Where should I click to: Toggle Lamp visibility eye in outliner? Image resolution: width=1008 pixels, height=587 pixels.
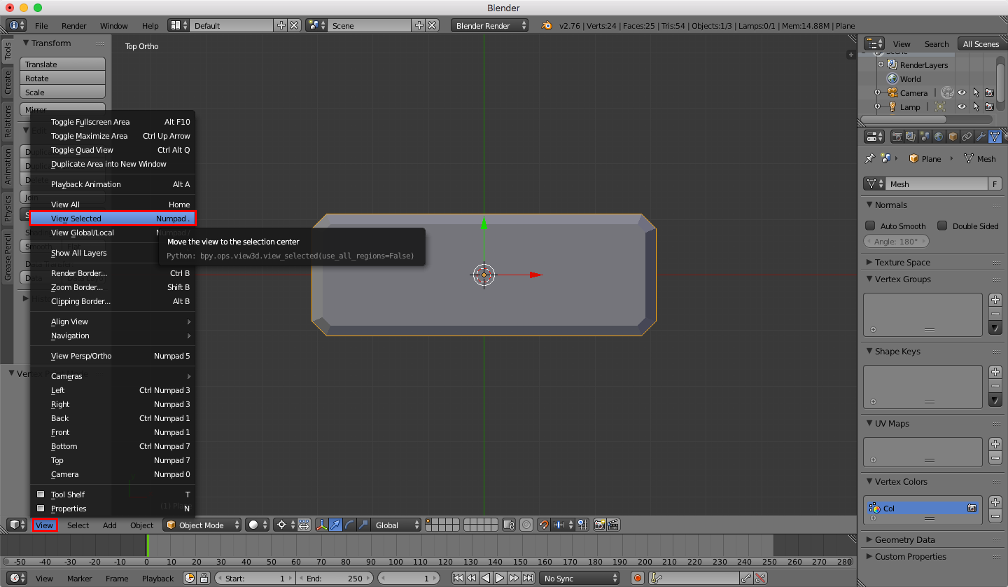point(962,107)
